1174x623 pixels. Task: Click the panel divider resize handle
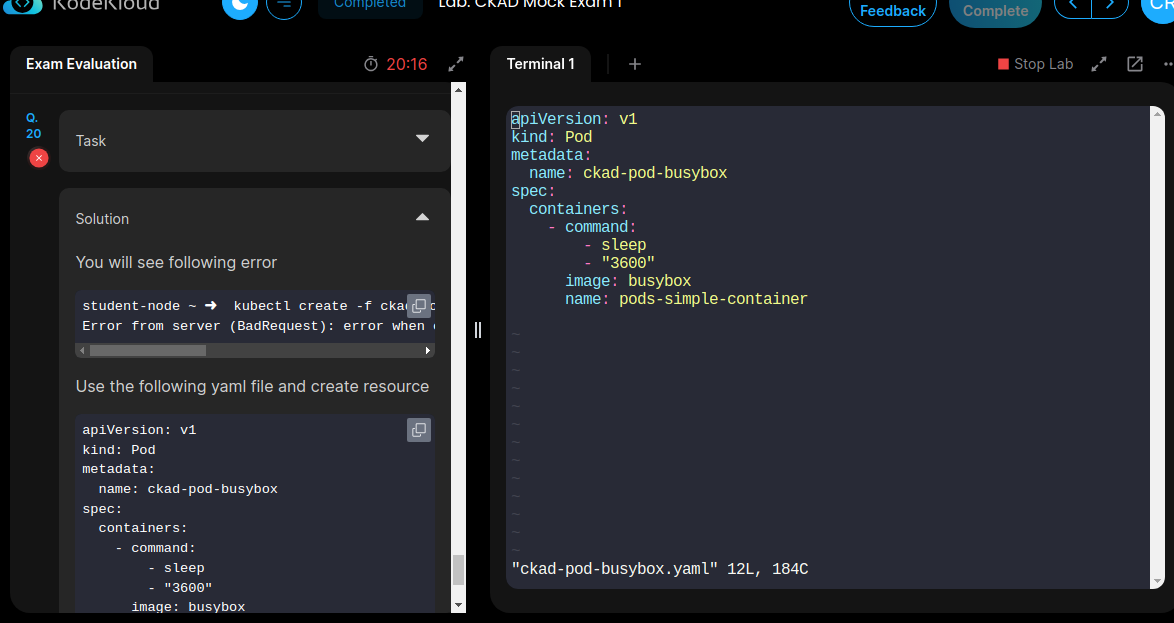(x=478, y=330)
